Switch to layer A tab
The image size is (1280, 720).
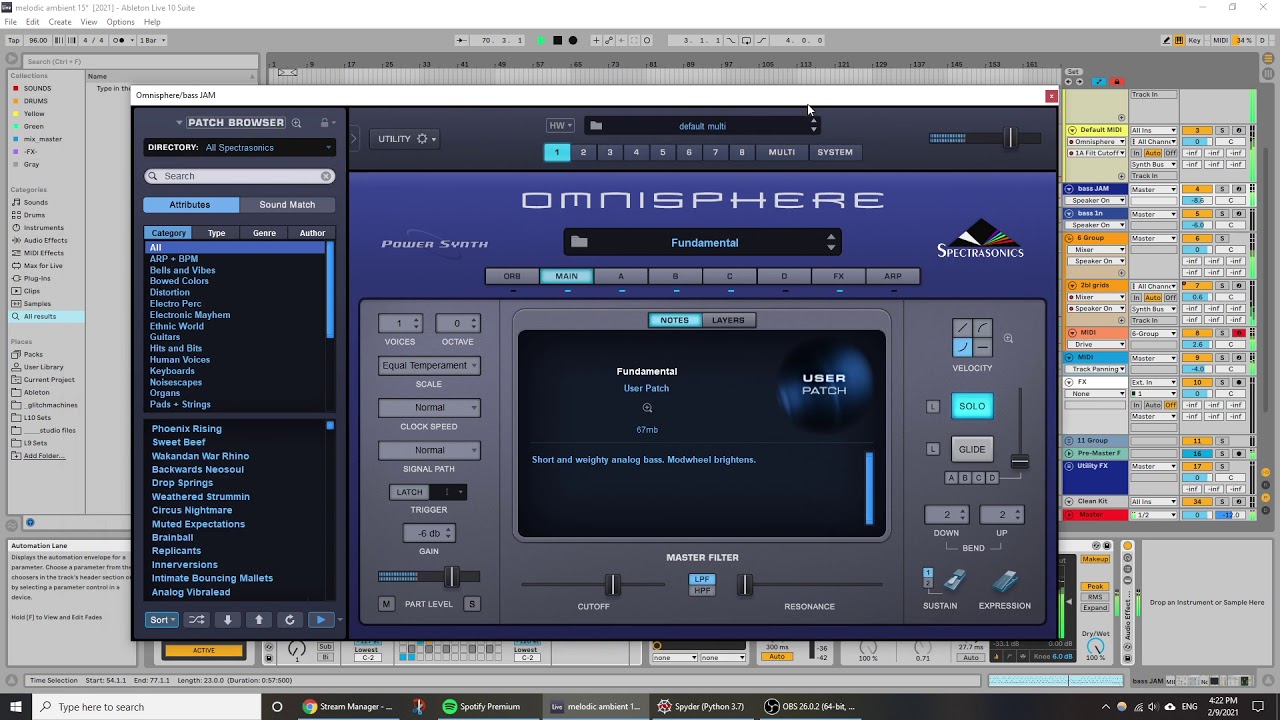pyautogui.click(x=621, y=276)
